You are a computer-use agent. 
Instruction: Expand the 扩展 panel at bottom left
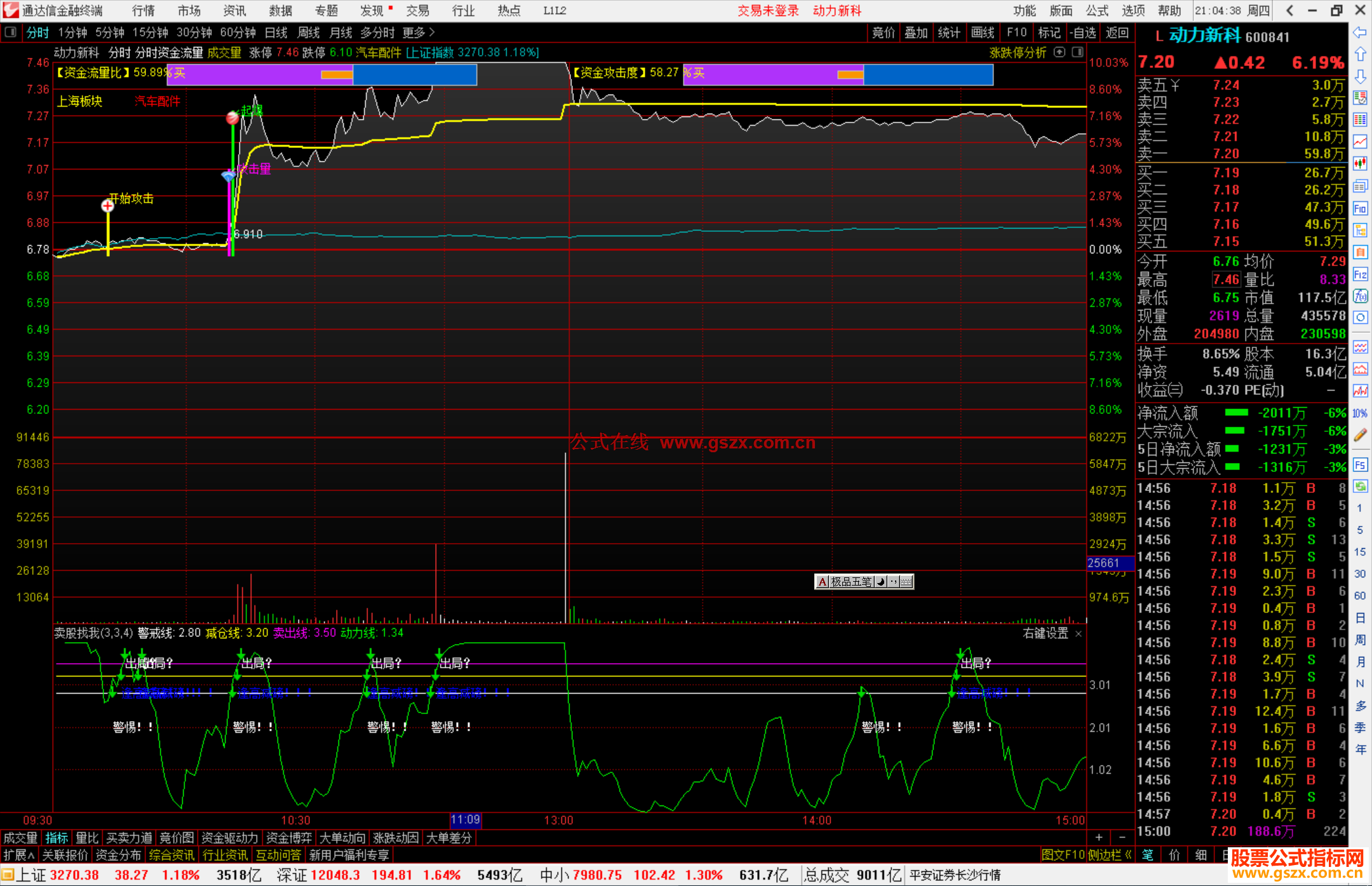[x=18, y=855]
